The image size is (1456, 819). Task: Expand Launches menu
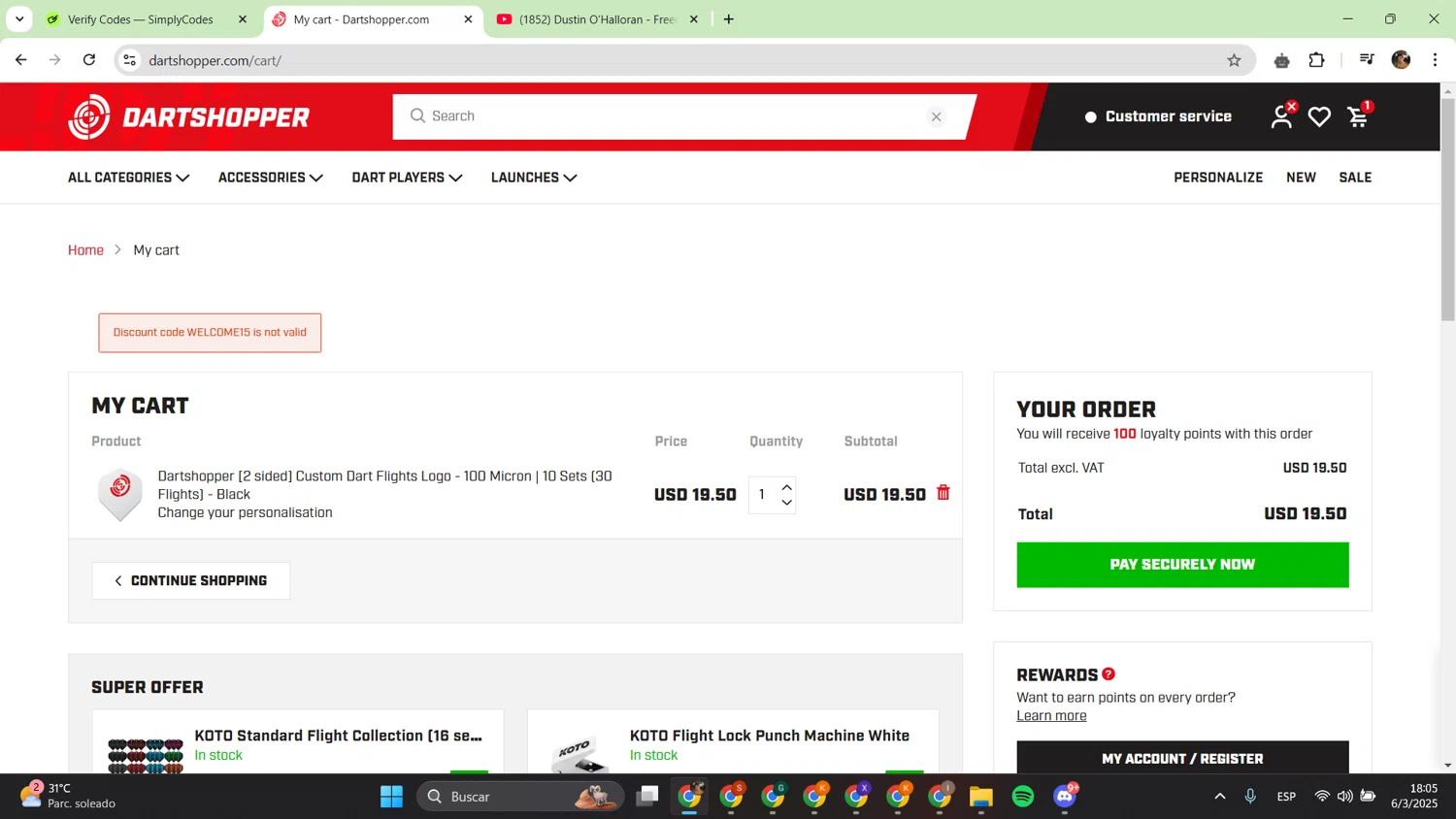click(534, 178)
